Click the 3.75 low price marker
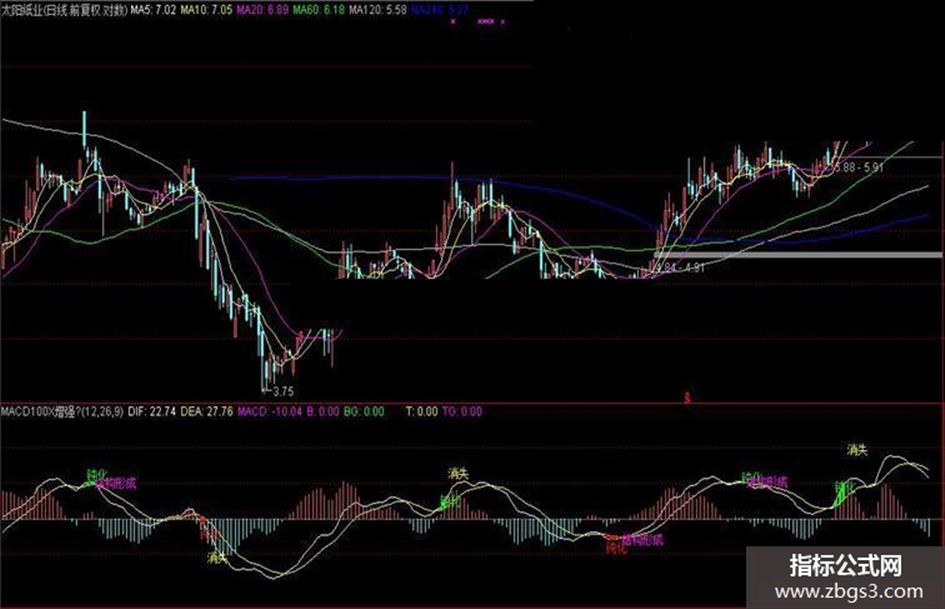Viewport: 945px width, 609px height. point(283,391)
